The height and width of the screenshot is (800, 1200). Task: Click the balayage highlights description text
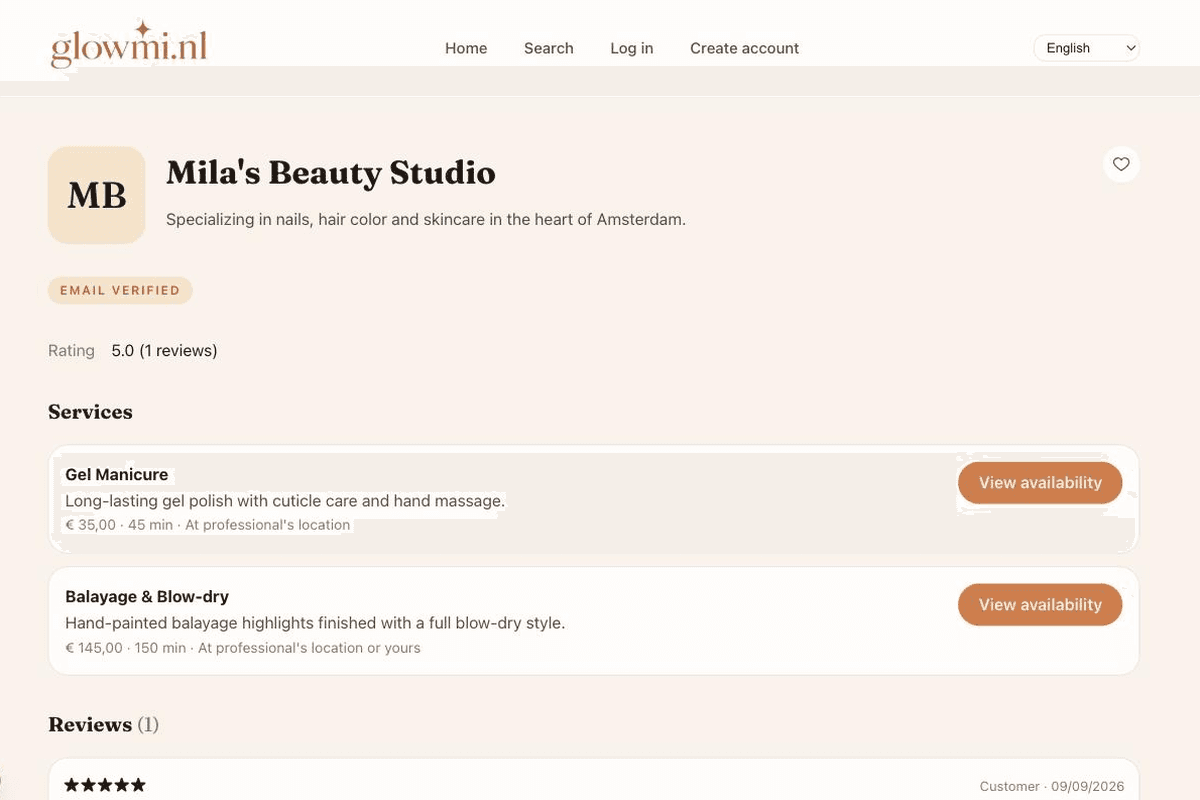(315, 623)
